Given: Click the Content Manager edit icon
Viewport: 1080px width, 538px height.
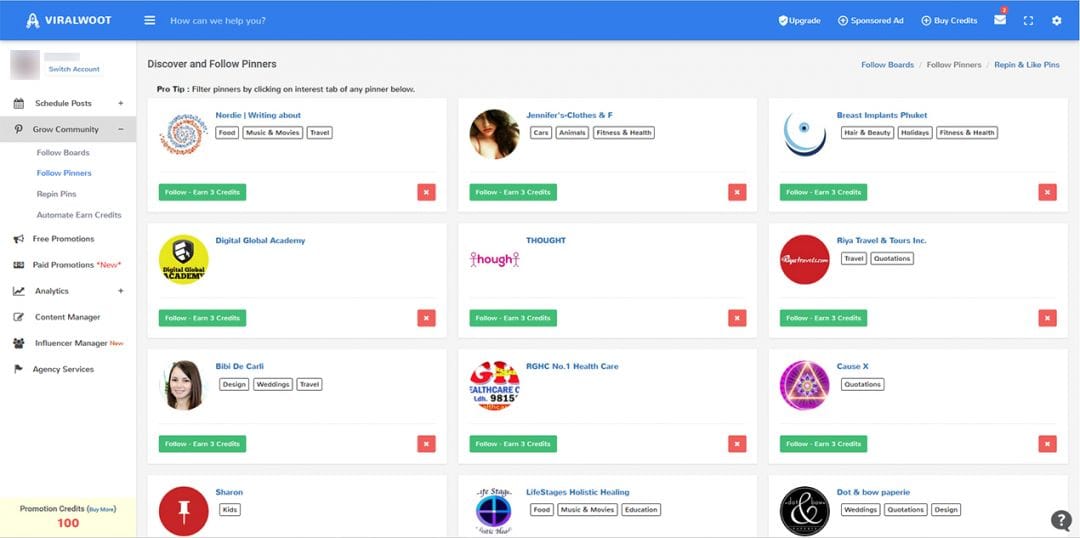Looking at the screenshot, I should 19,318.
